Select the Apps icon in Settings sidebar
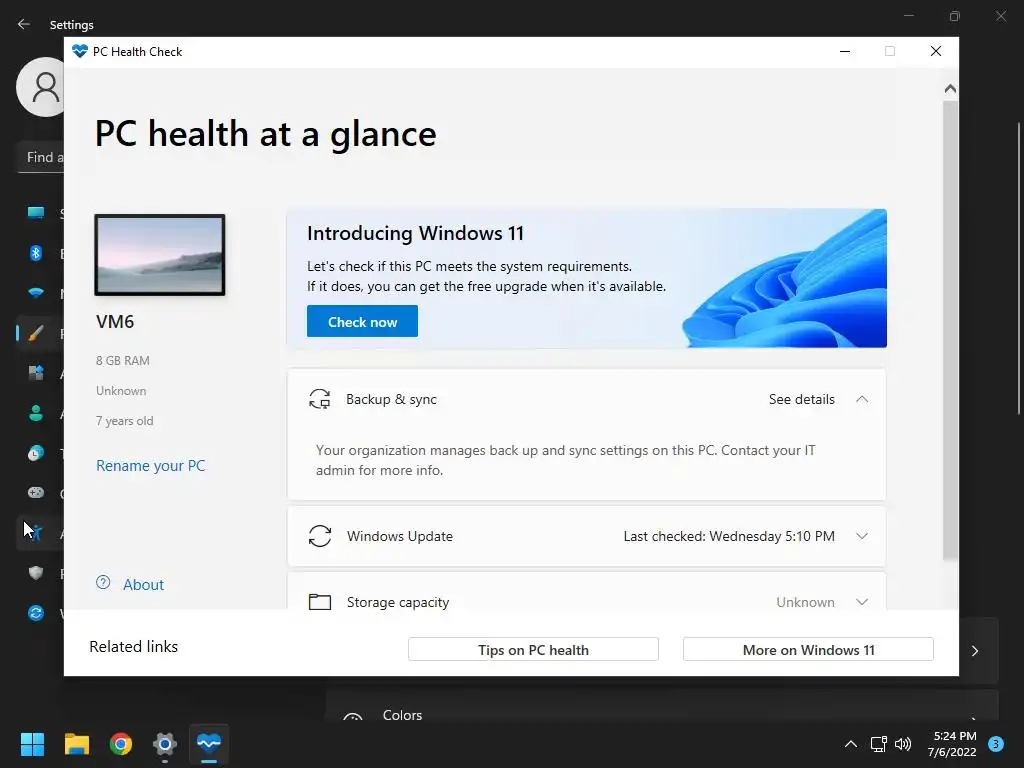1024x768 pixels. pos(36,373)
